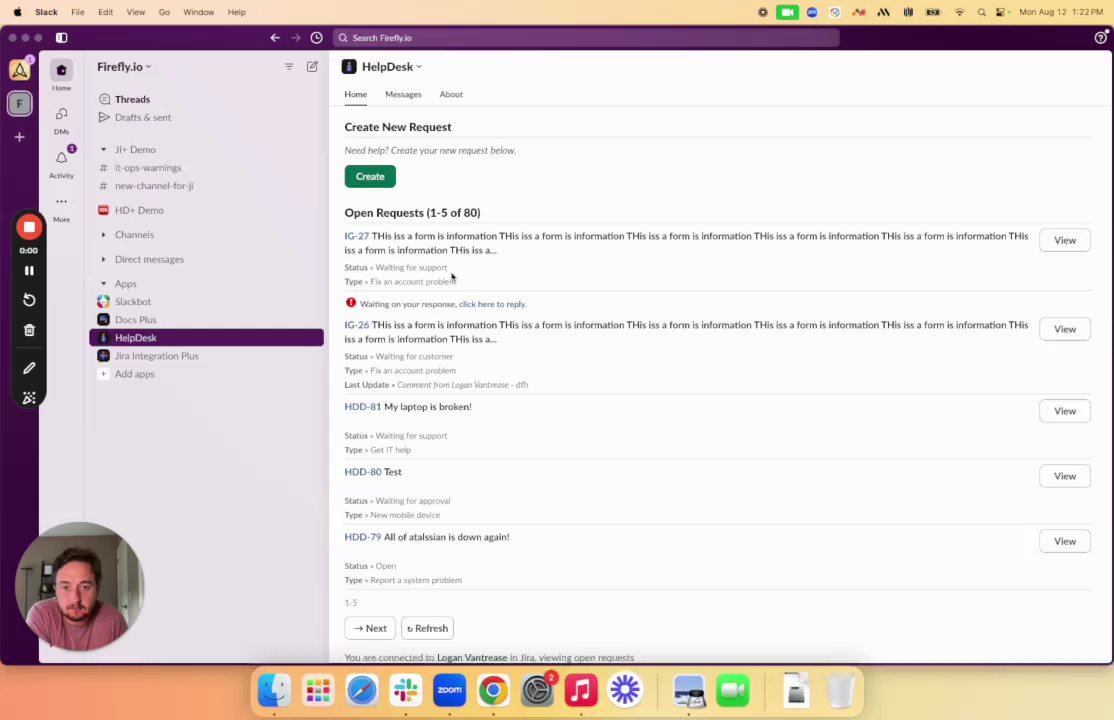Click the Search Firefly.io field

586,38
